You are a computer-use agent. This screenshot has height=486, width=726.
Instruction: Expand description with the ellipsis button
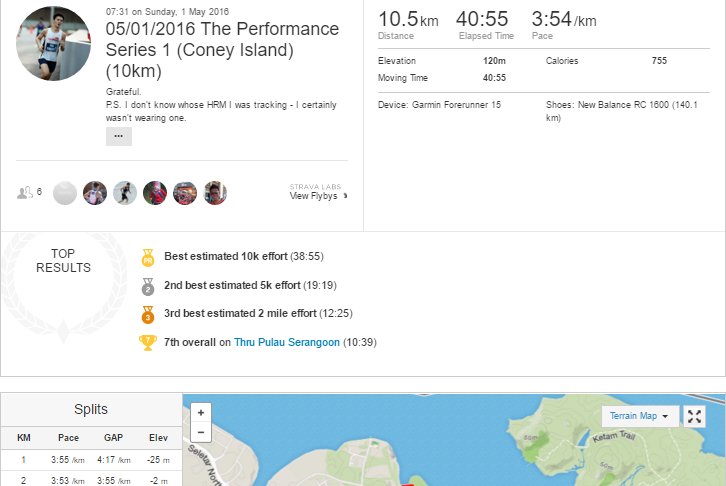tap(119, 137)
